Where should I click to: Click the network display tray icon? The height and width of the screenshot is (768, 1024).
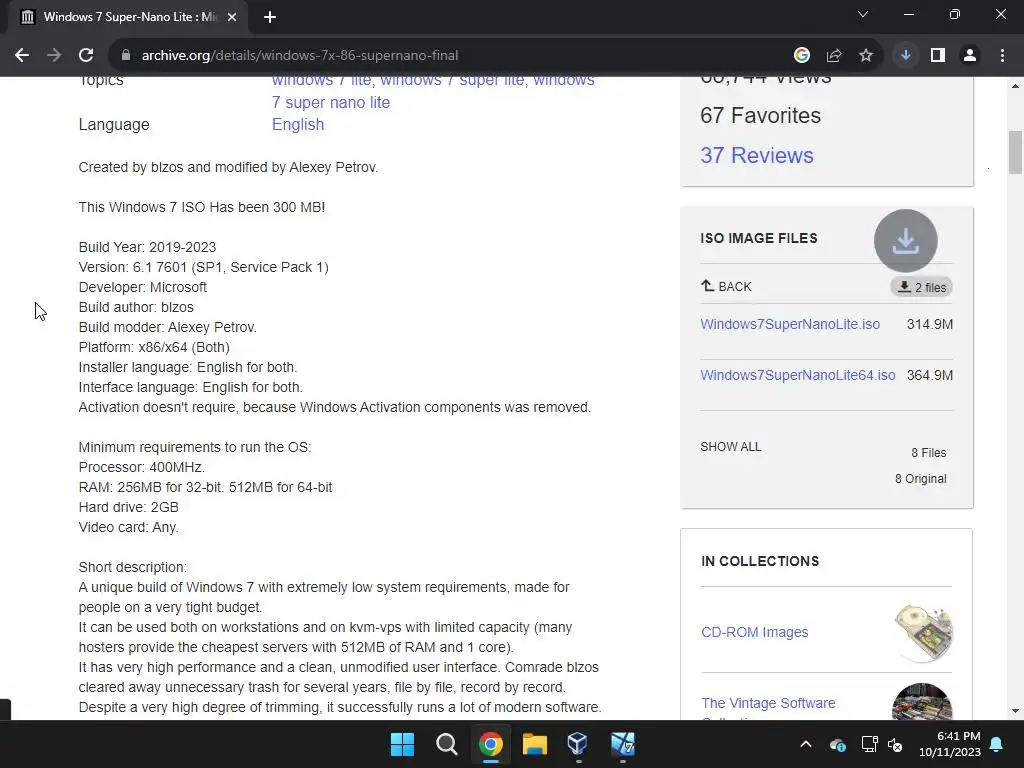pos(869,744)
